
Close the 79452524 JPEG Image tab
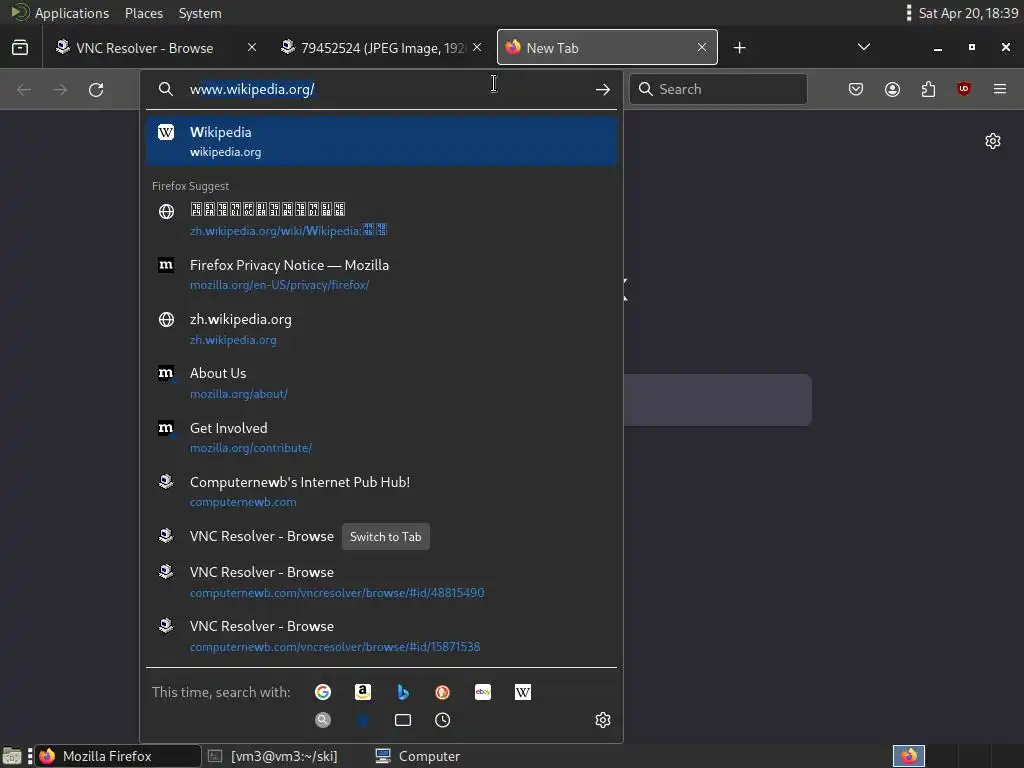pos(477,48)
